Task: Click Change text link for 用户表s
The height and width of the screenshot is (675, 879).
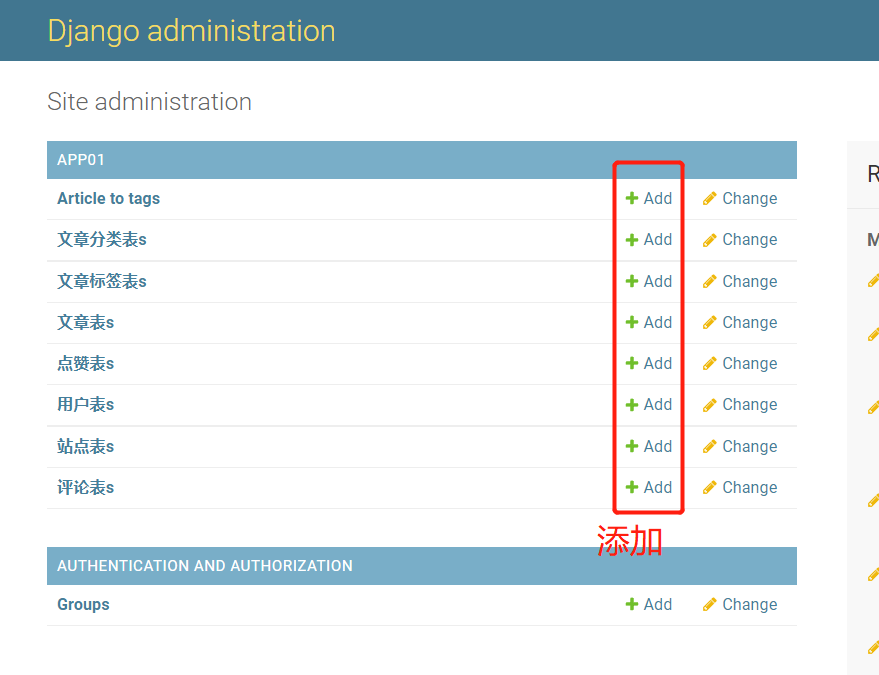Action: tap(750, 405)
